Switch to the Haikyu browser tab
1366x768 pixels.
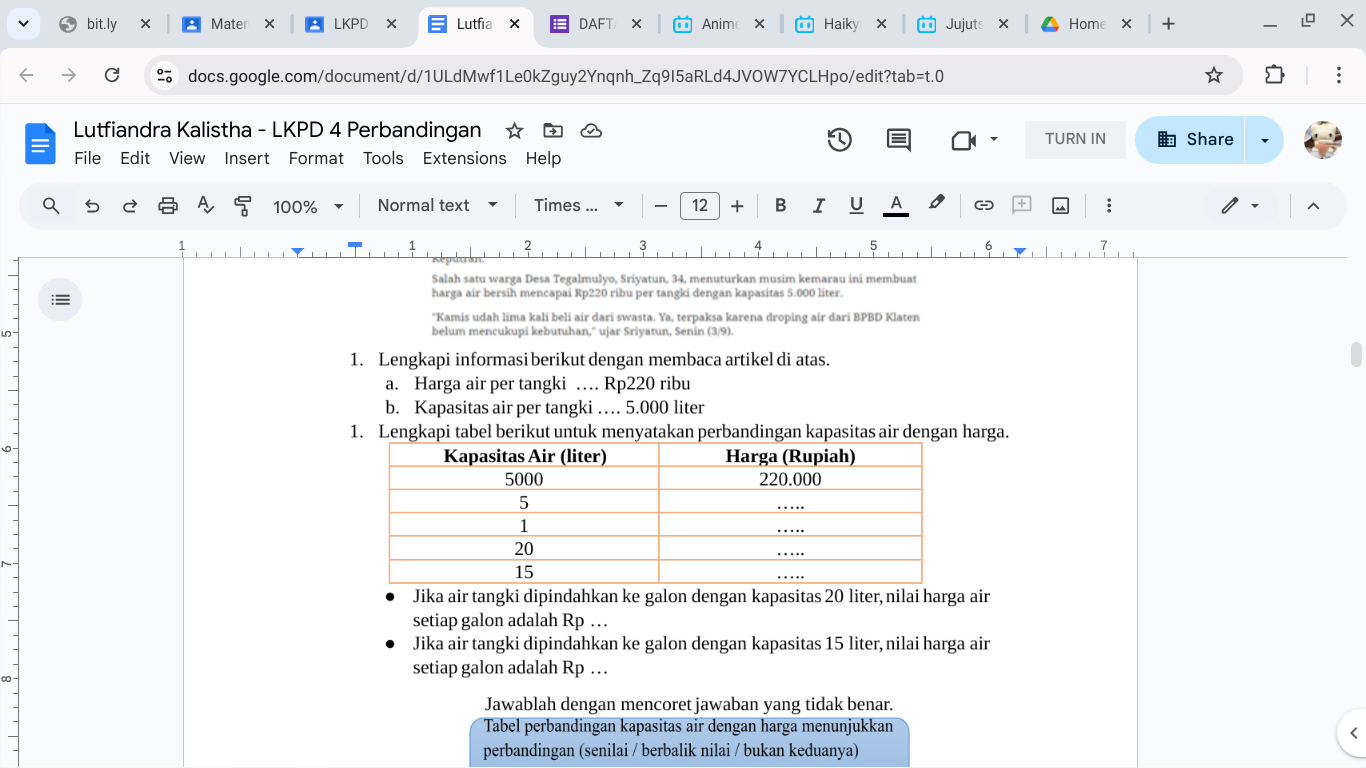click(x=842, y=24)
